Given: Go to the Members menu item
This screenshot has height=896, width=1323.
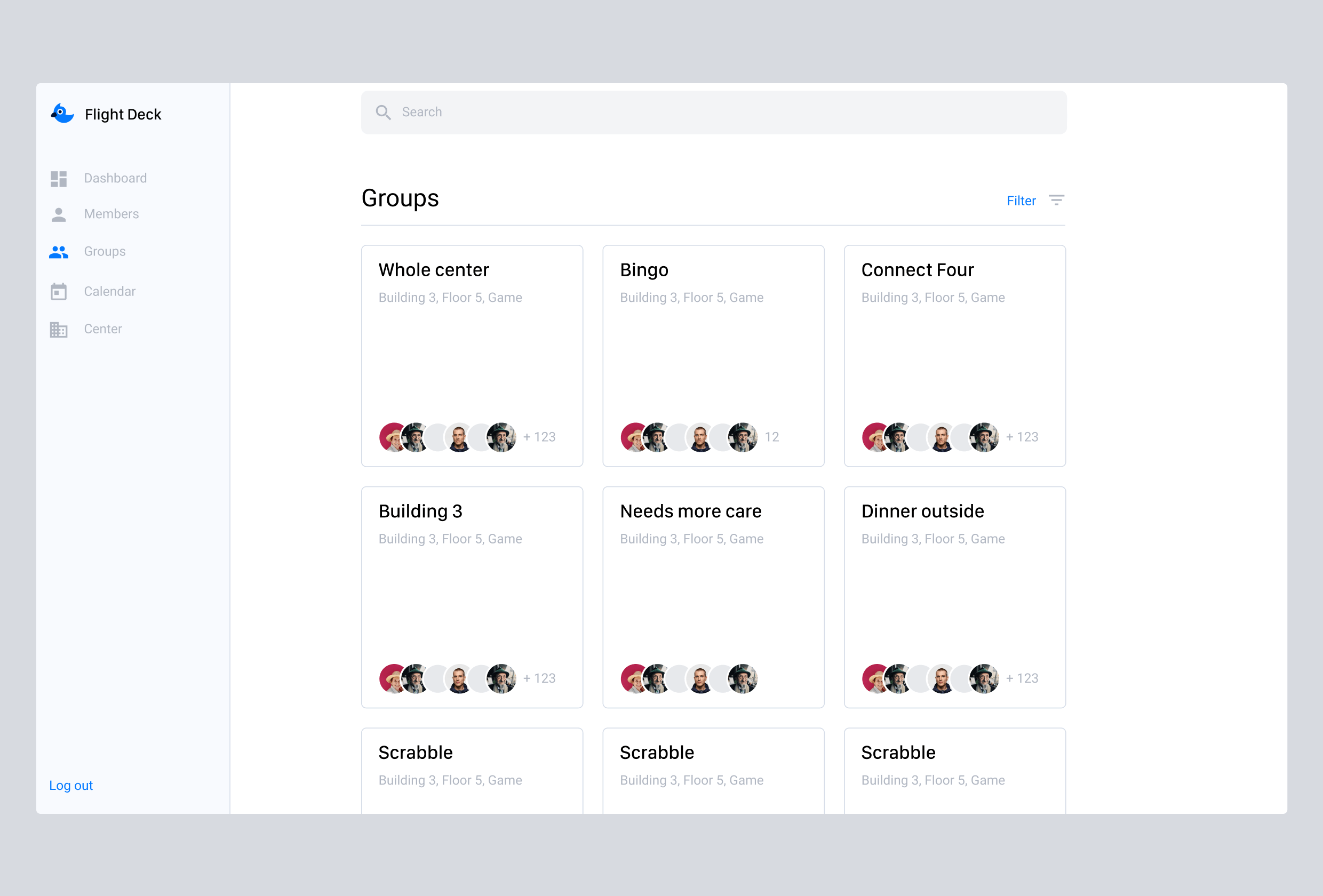Looking at the screenshot, I should pos(111,214).
